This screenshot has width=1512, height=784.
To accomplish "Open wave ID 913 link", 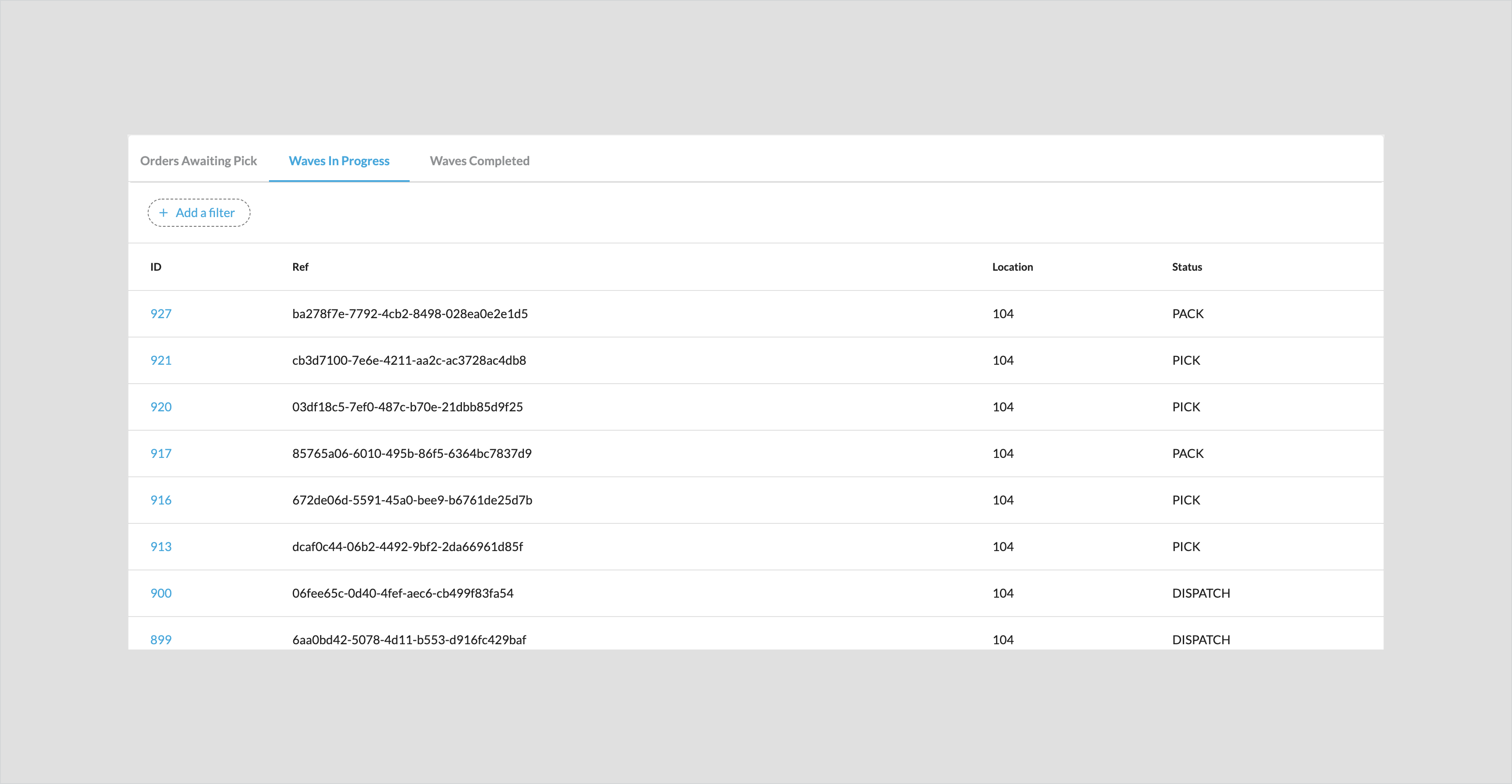I will pos(161,547).
